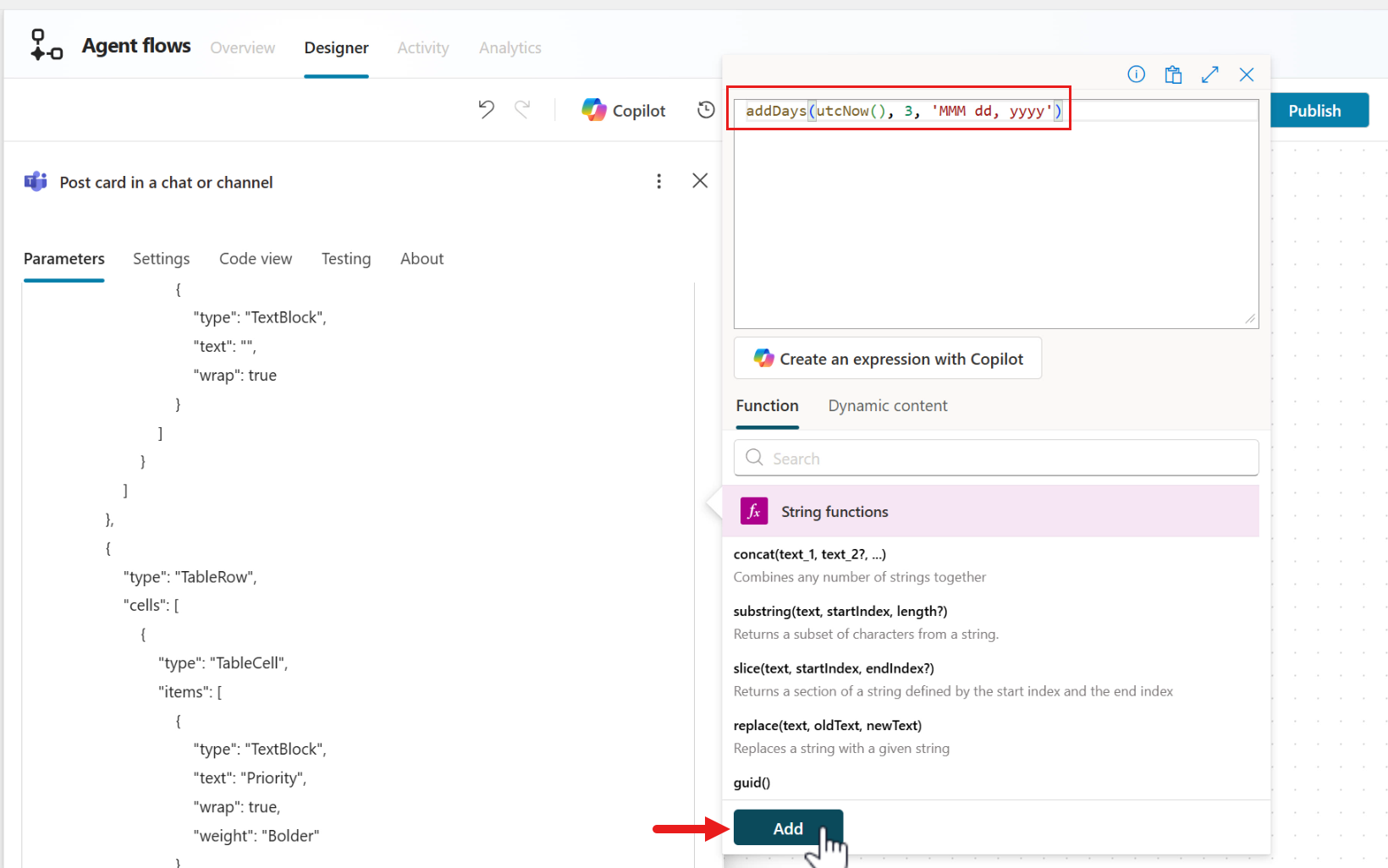Click the Redo arrow icon
The image size is (1388, 868).
pyautogui.click(x=522, y=109)
